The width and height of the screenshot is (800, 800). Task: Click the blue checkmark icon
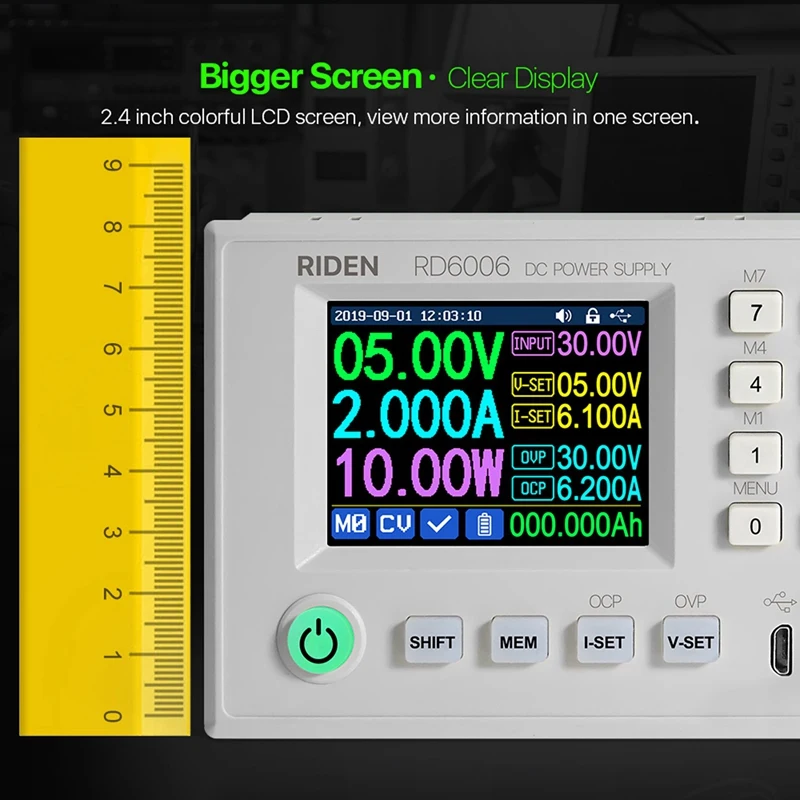pyautogui.click(x=439, y=524)
